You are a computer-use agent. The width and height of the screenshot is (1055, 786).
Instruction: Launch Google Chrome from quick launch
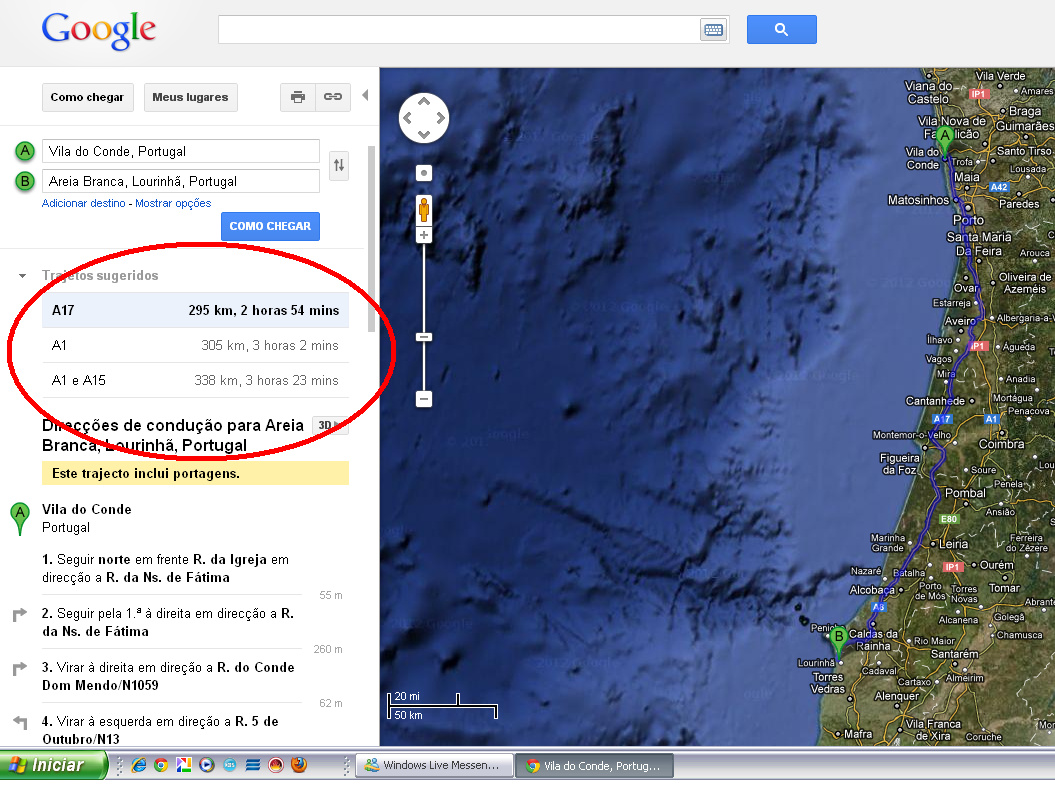pyautogui.click(x=161, y=765)
